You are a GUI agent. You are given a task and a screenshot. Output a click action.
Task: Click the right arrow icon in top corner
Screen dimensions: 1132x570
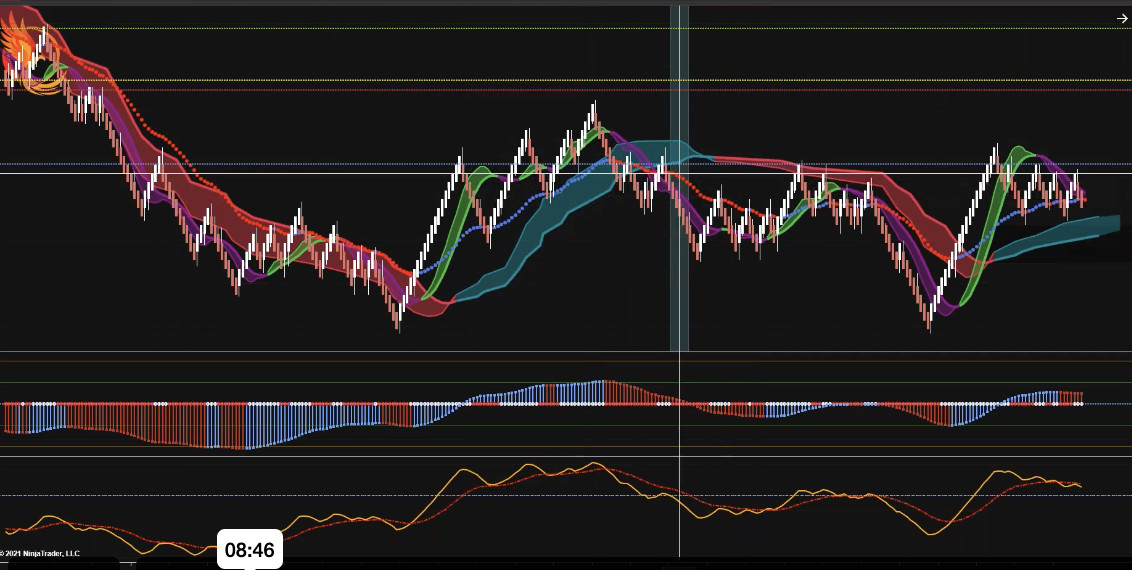click(1121, 18)
